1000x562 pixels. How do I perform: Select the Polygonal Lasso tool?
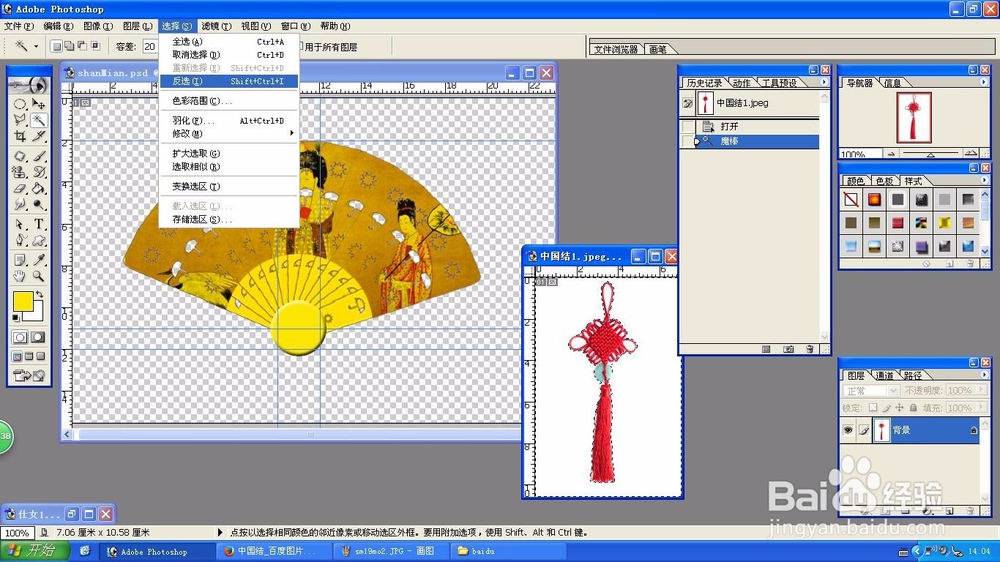(x=20, y=120)
